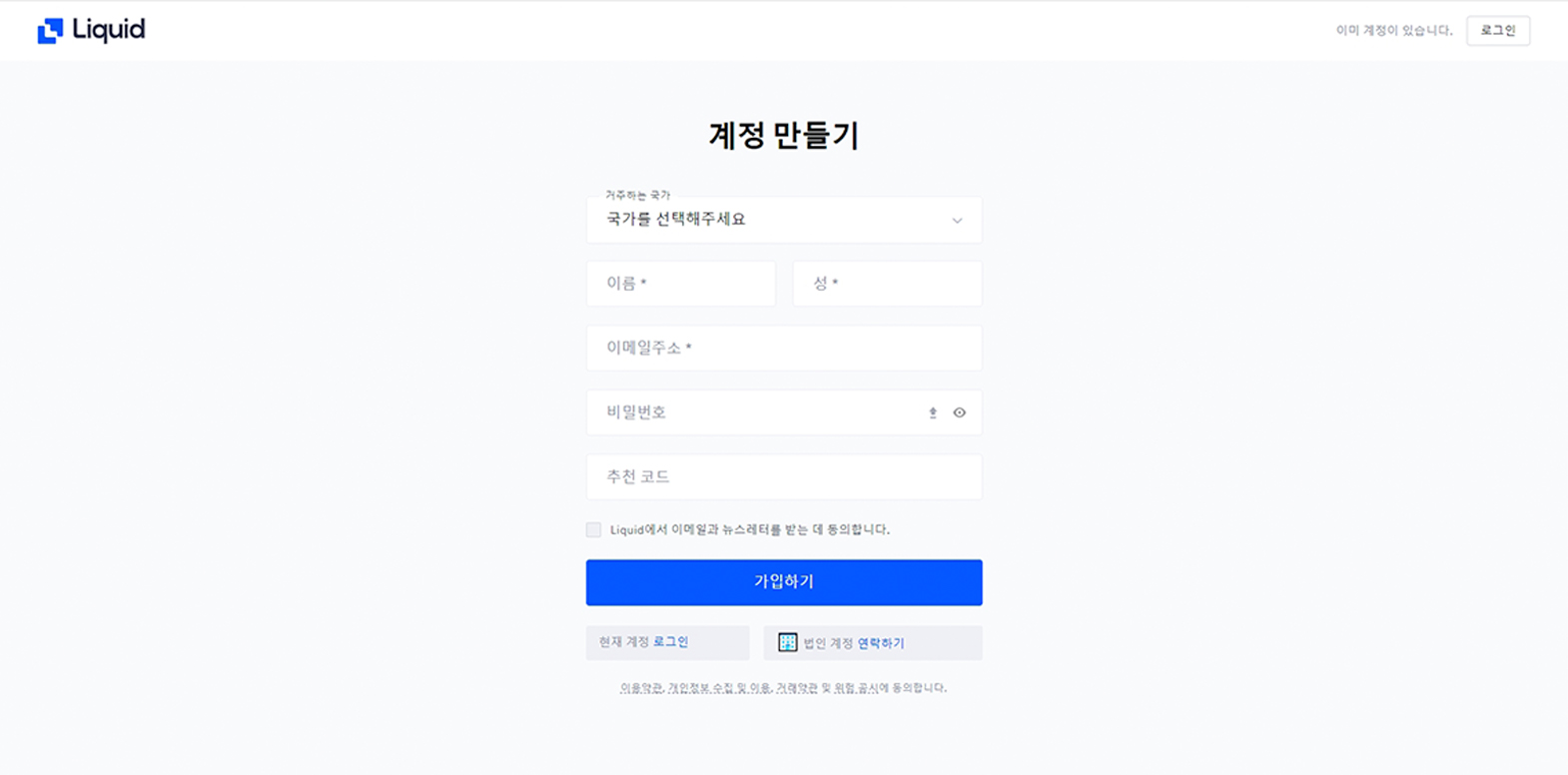
Task: Submit with the 가입하기 button
Action: [x=784, y=582]
